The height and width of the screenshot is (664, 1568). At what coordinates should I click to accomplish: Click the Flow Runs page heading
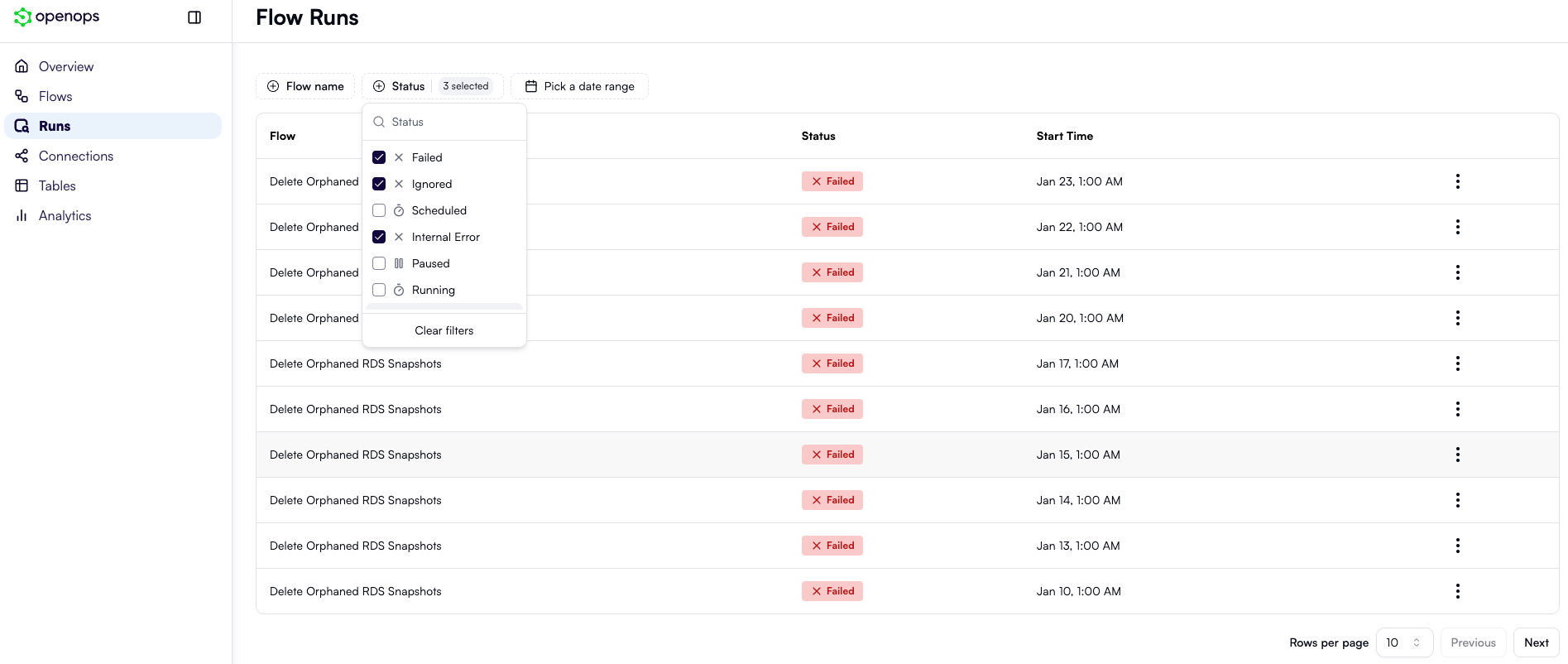click(x=307, y=17)
